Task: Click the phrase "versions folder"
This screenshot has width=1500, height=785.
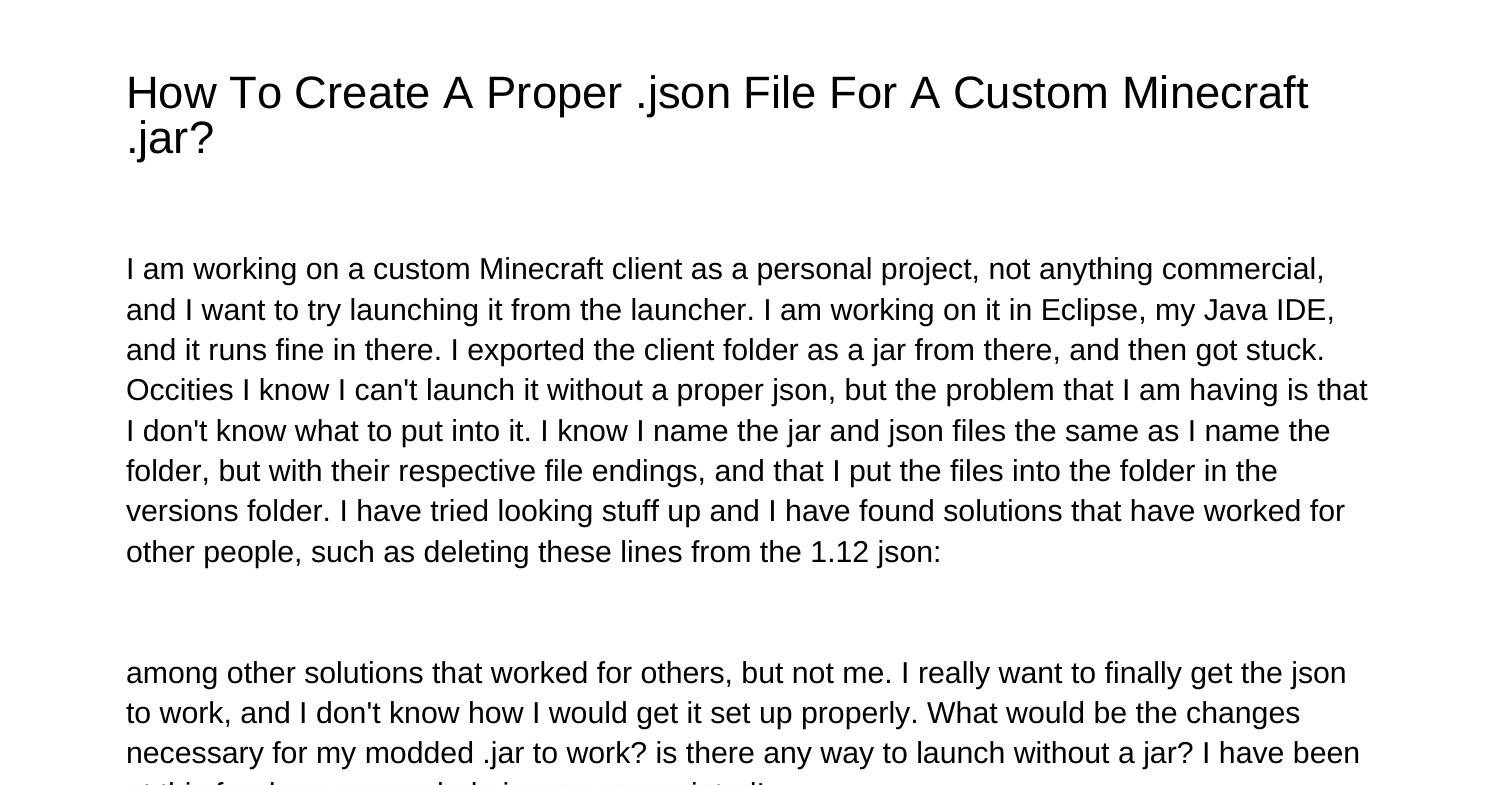Action: pos(227,512)
